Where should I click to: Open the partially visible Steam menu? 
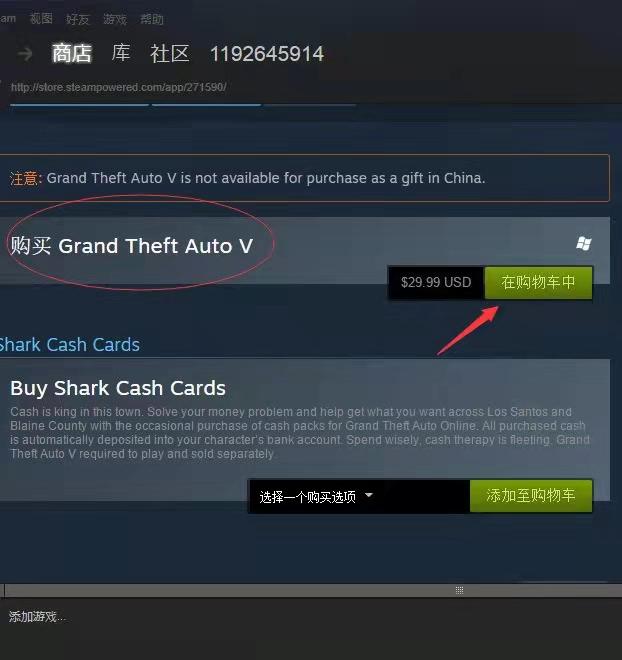pyautogui.click(x=8, y=19)
